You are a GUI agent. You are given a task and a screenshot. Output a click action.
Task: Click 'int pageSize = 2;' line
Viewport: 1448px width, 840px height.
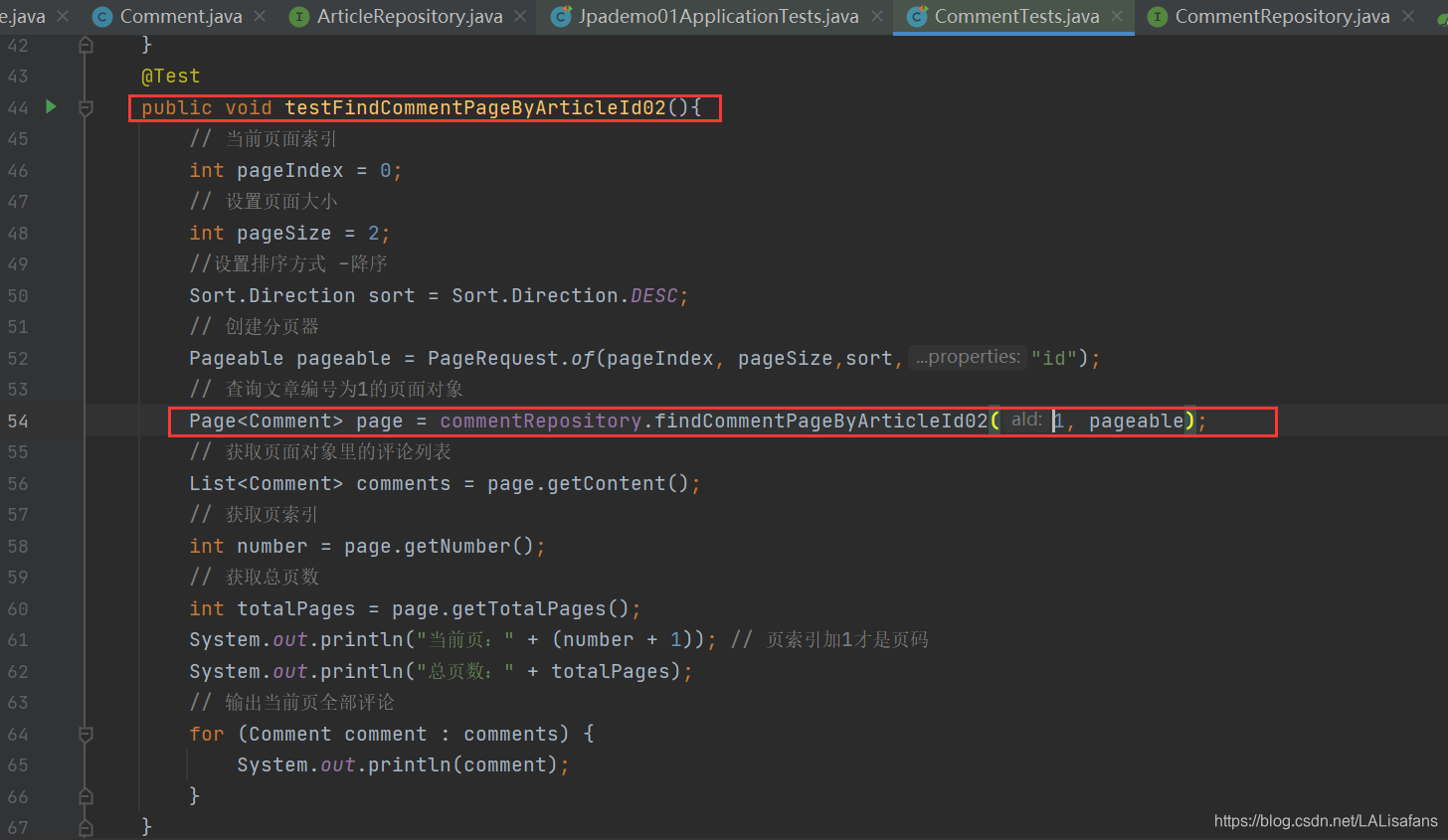click(x=289, y=233)
